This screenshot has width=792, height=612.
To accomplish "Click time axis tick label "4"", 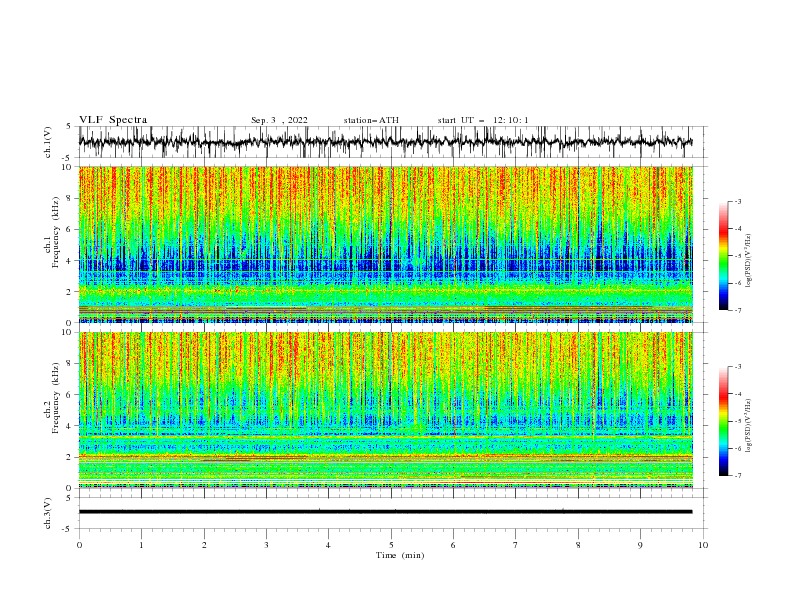I will (328, 545).
